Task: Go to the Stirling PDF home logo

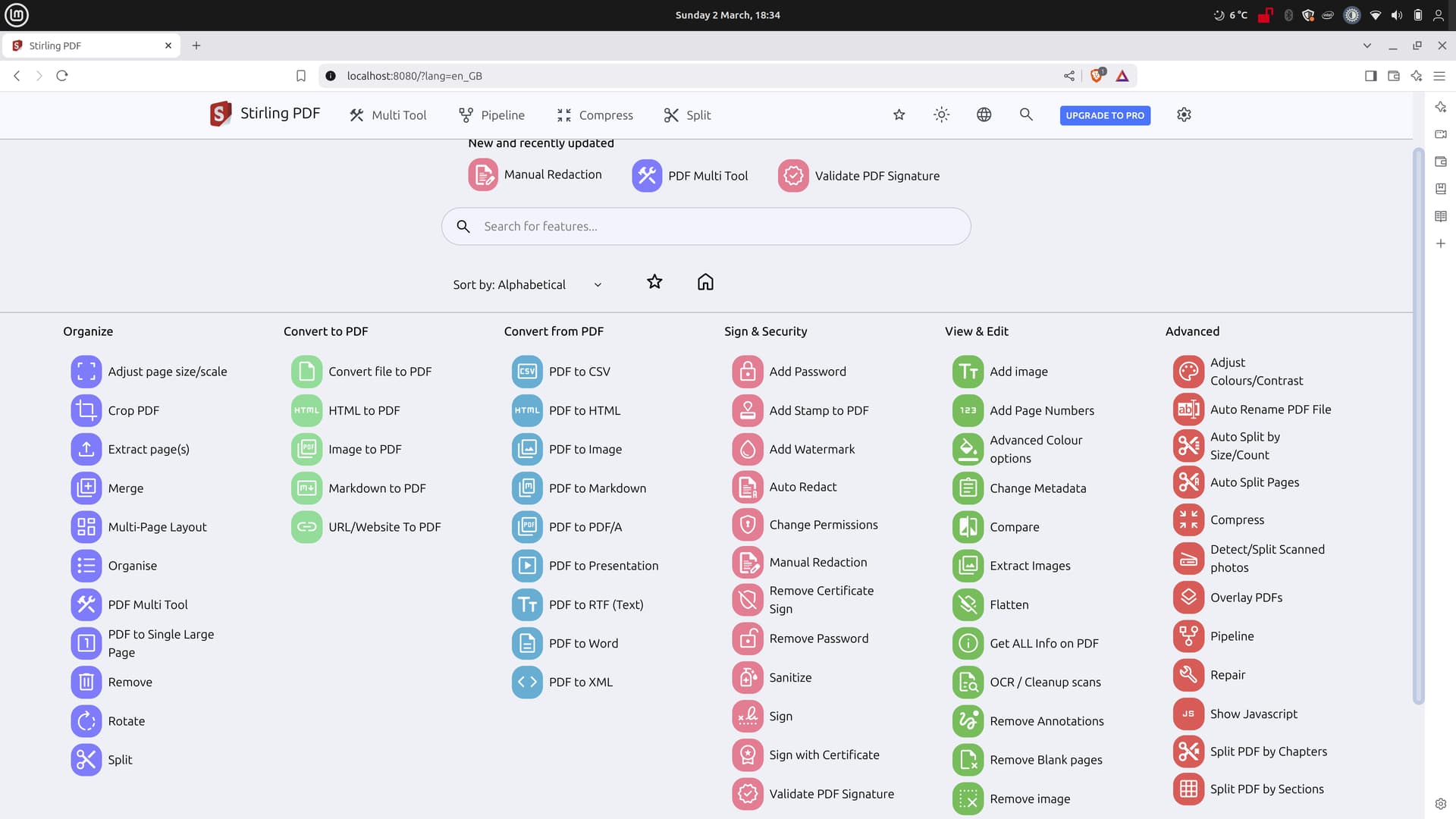Action: click(265, 114)
